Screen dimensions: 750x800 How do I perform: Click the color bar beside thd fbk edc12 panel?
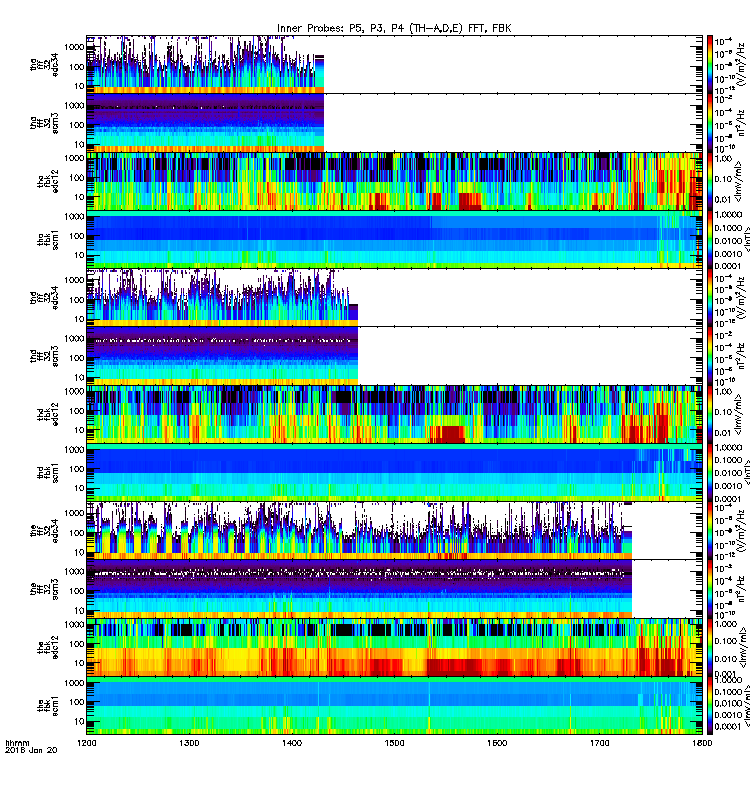coord(710,414)
